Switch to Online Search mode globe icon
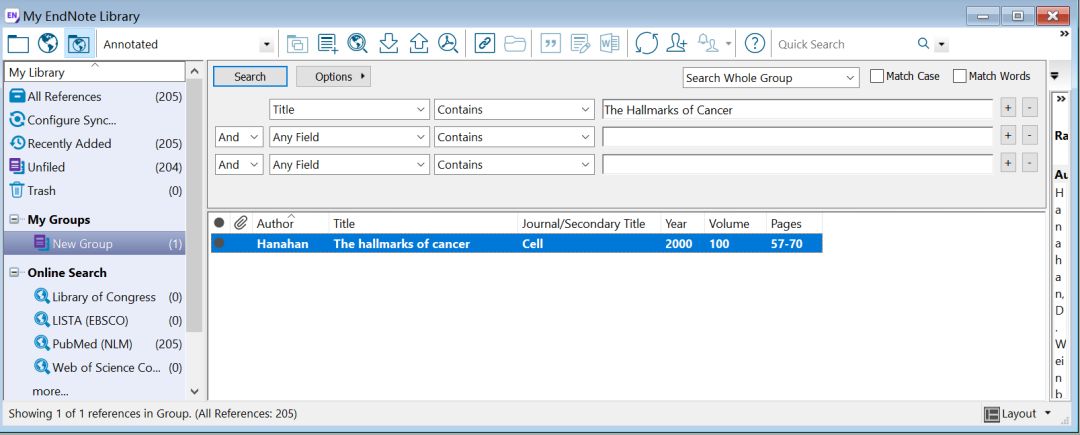Image resolution: width=1080 pixels, height=435 pixels. 48,44
